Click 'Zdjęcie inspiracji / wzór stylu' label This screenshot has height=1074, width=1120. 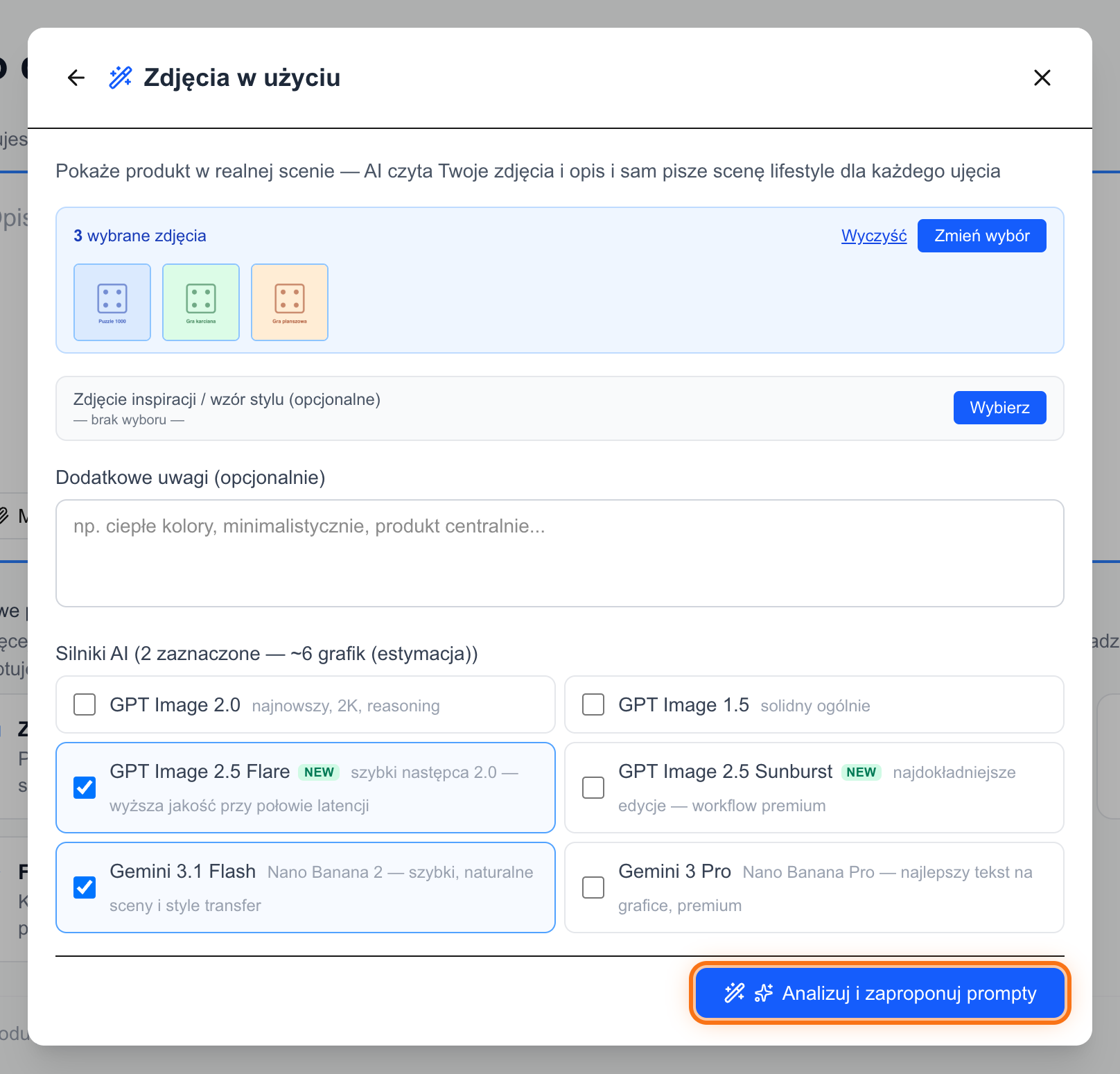[227, 399]
